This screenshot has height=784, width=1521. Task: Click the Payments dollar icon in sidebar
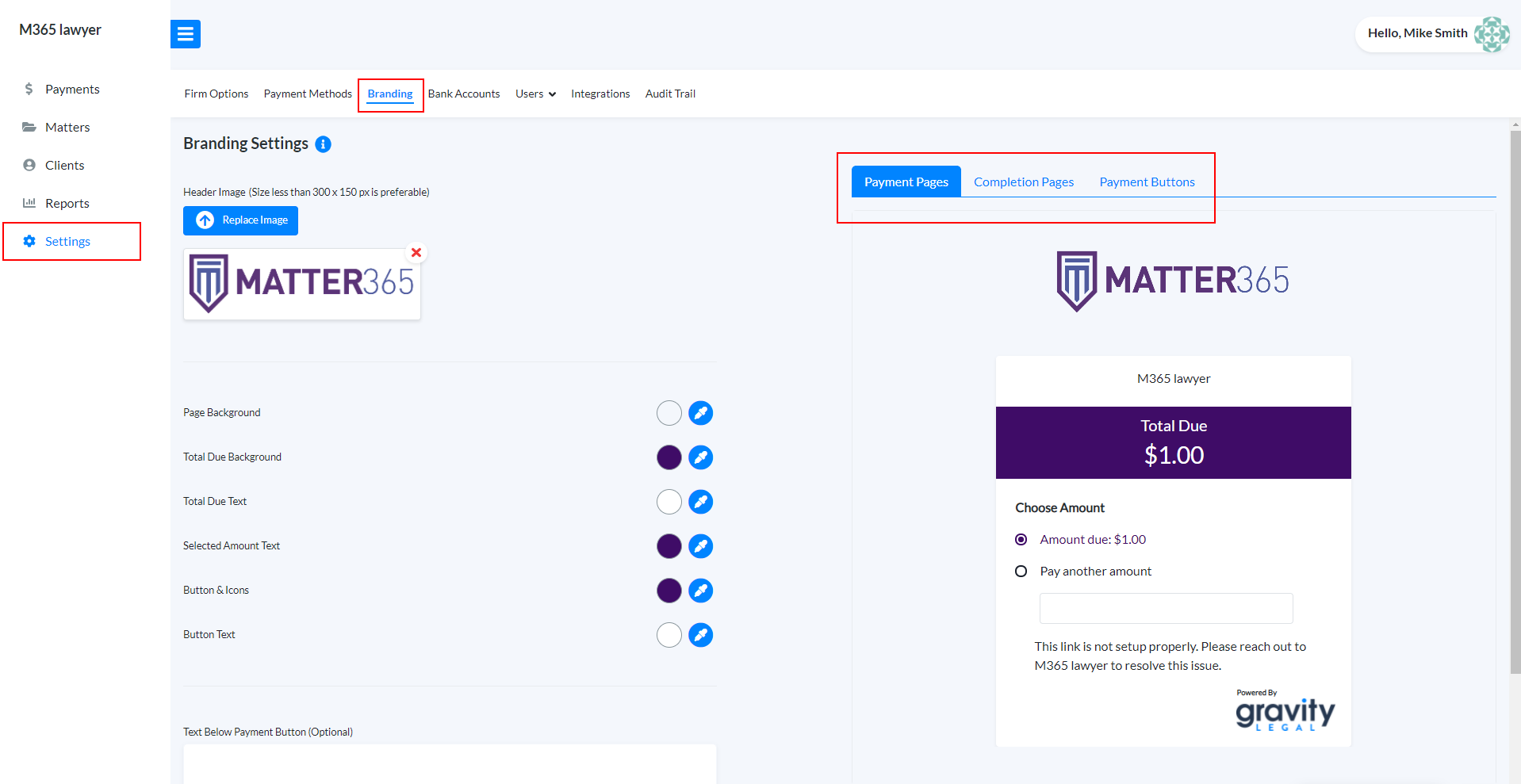pyautogui.click(x=29, y=89)
